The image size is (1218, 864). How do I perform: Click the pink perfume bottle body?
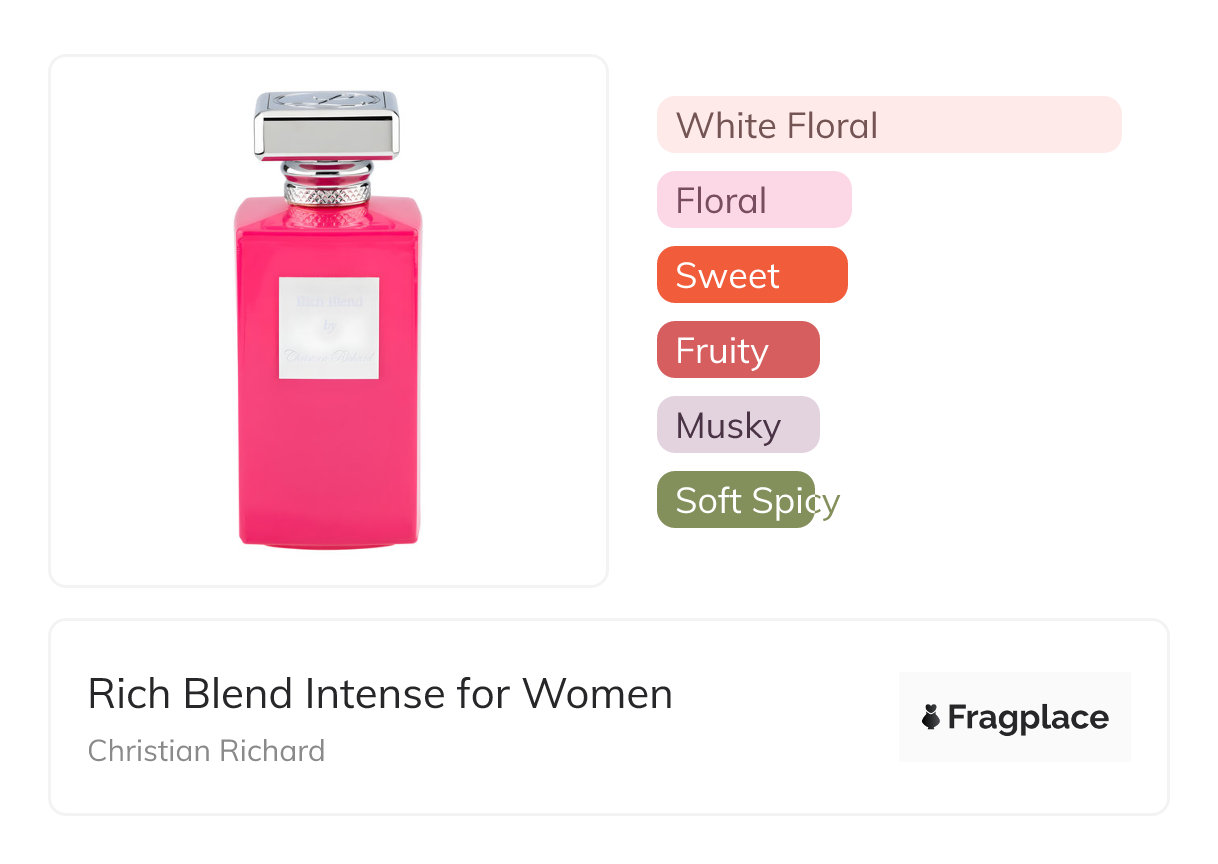click(328, 450)
